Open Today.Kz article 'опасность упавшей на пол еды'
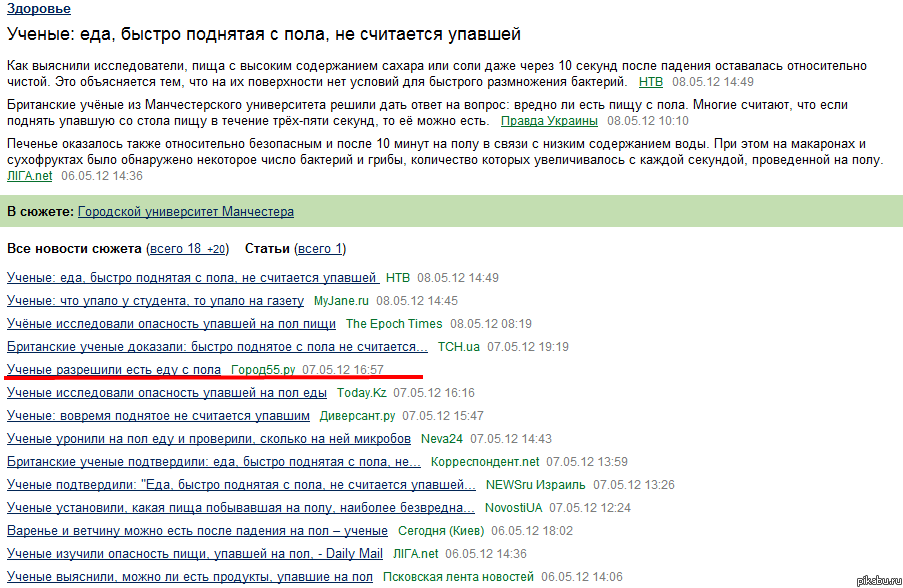The height and width of the screenshot is (588, 903). 167,393
